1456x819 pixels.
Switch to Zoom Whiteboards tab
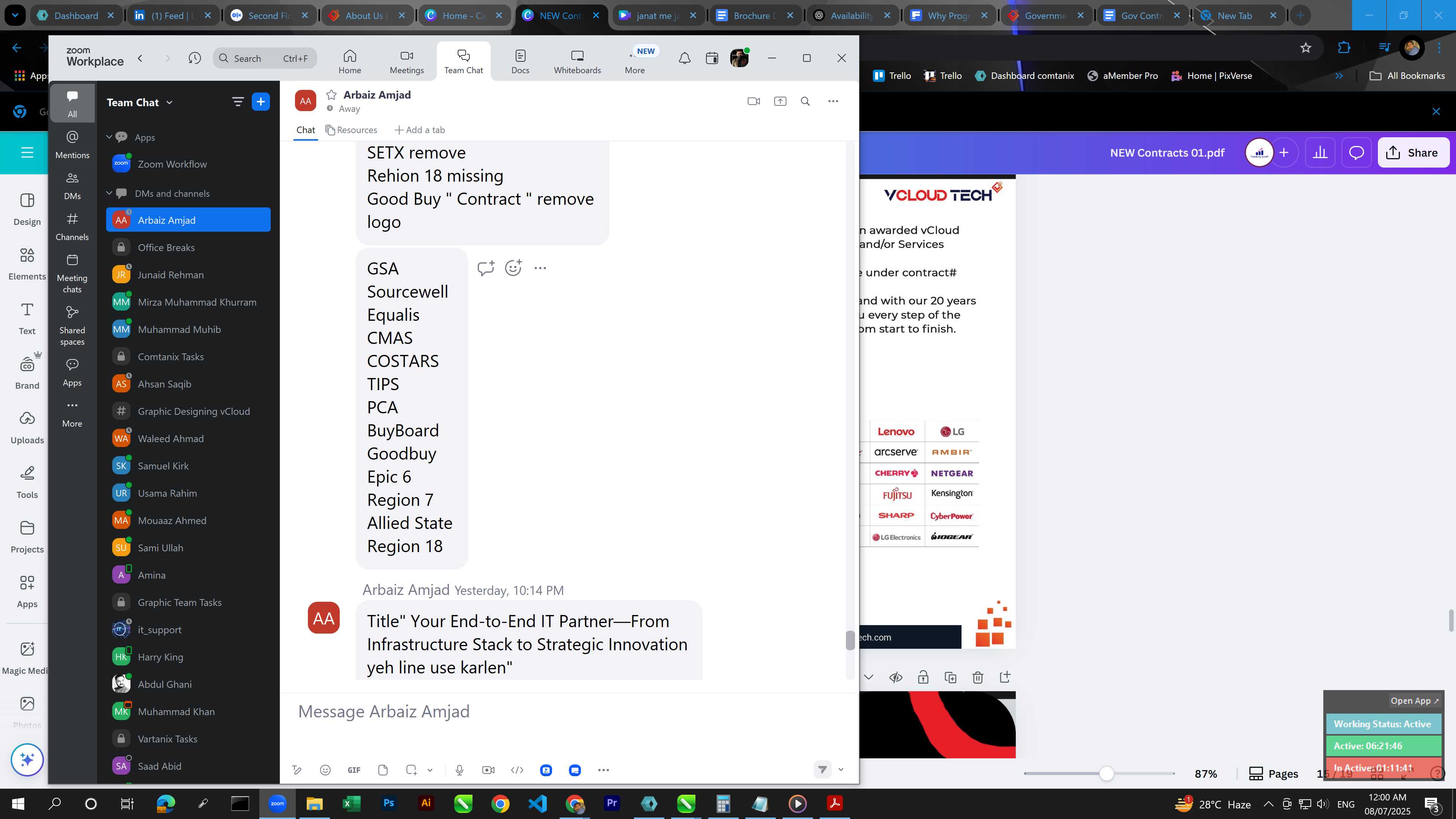coord(577,61)
